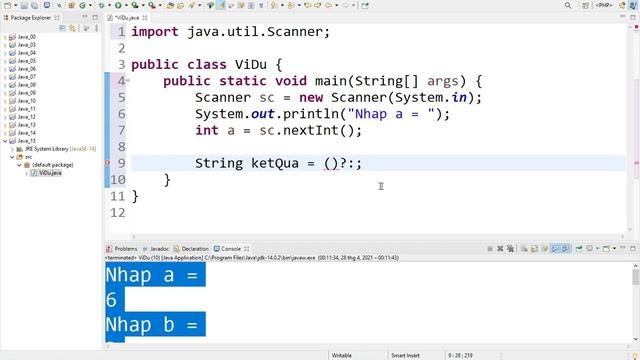This screenshot has width=640, height=360.
Task: Maximize the Console panel
Action: [633, 248]
